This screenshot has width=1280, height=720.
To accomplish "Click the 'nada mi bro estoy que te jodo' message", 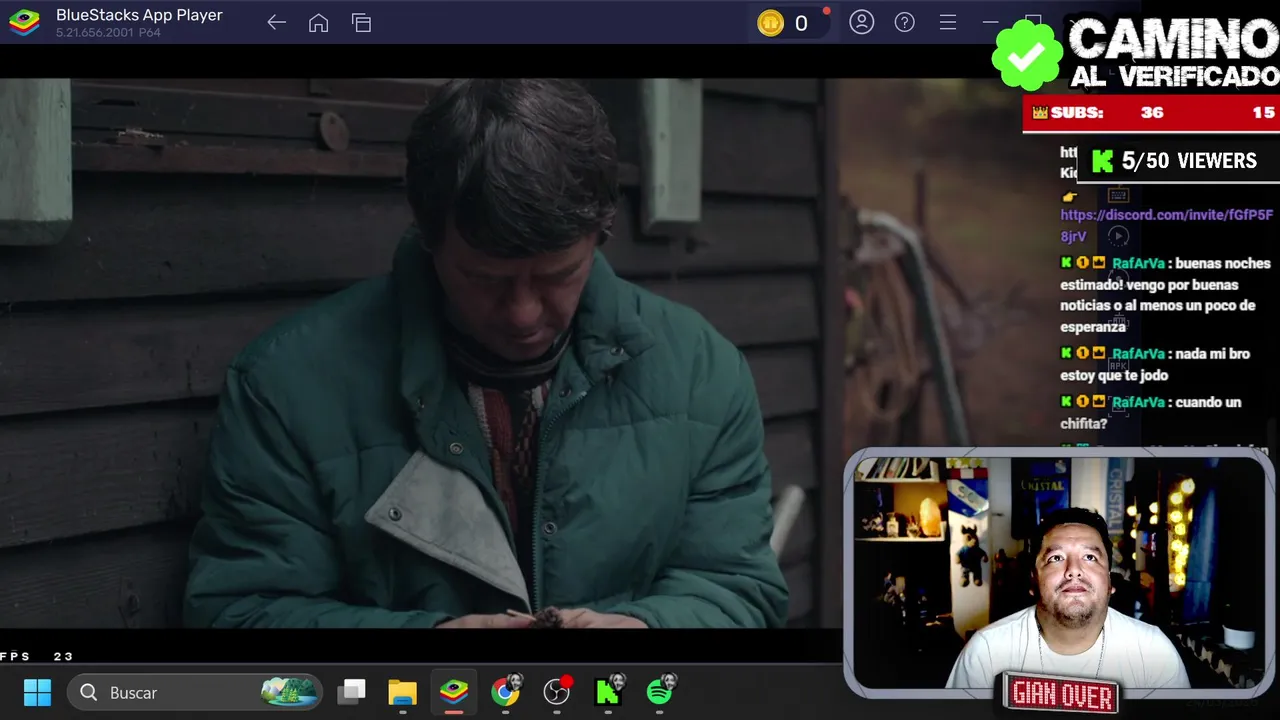I will (1155, 364).
